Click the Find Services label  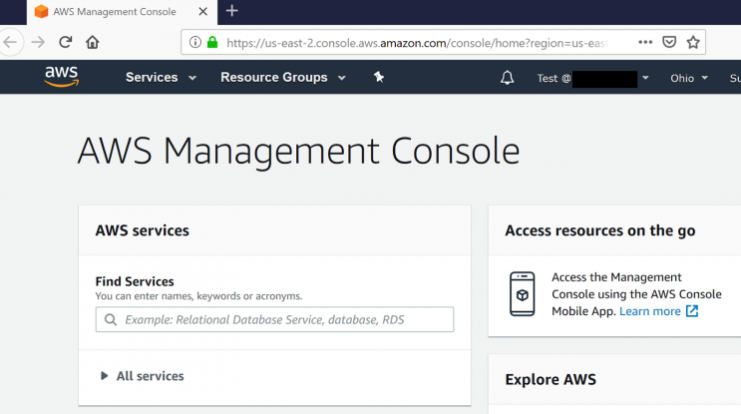pos(135,282)
